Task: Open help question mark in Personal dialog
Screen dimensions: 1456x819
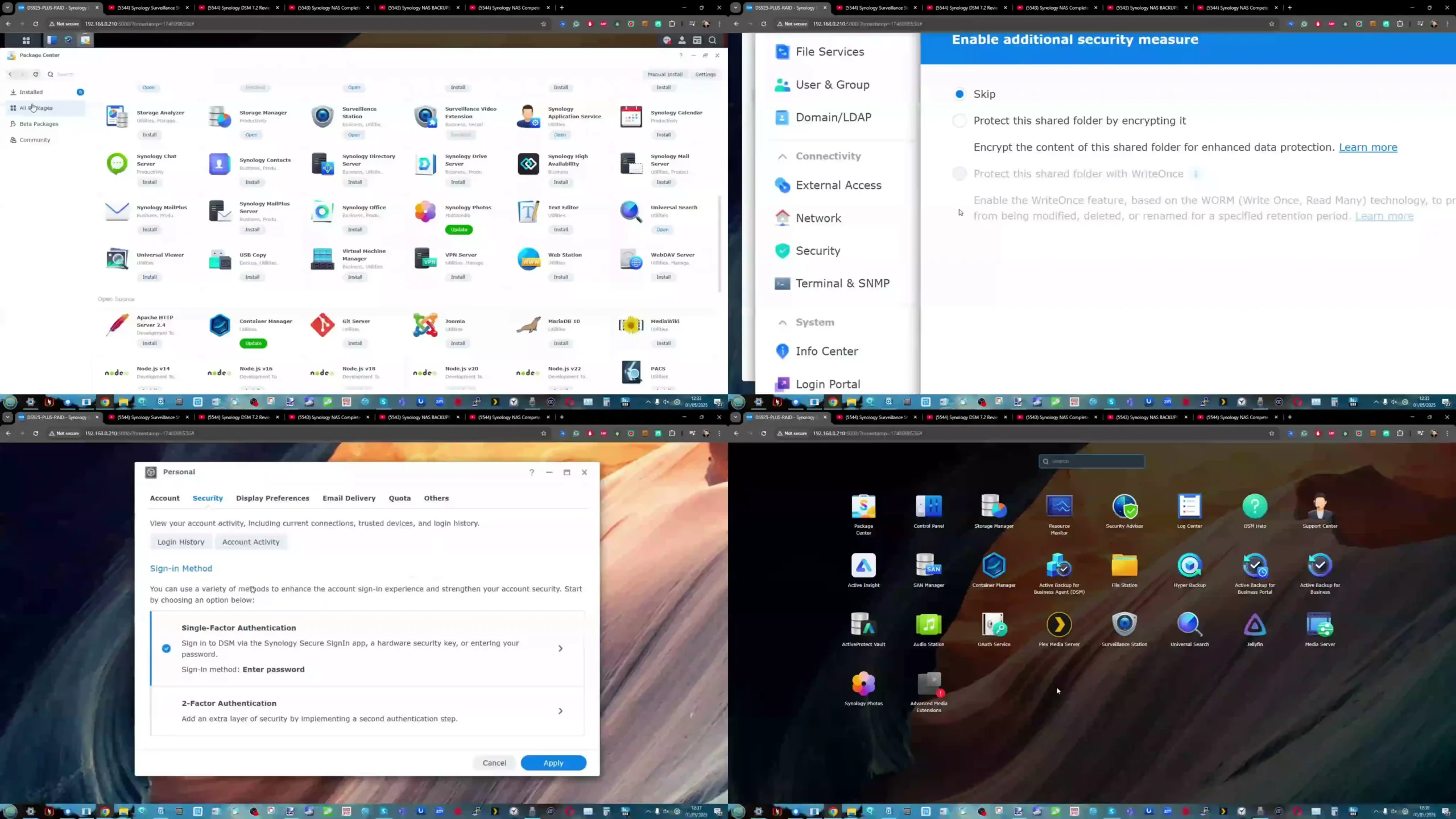Action: tap(532, 472)
